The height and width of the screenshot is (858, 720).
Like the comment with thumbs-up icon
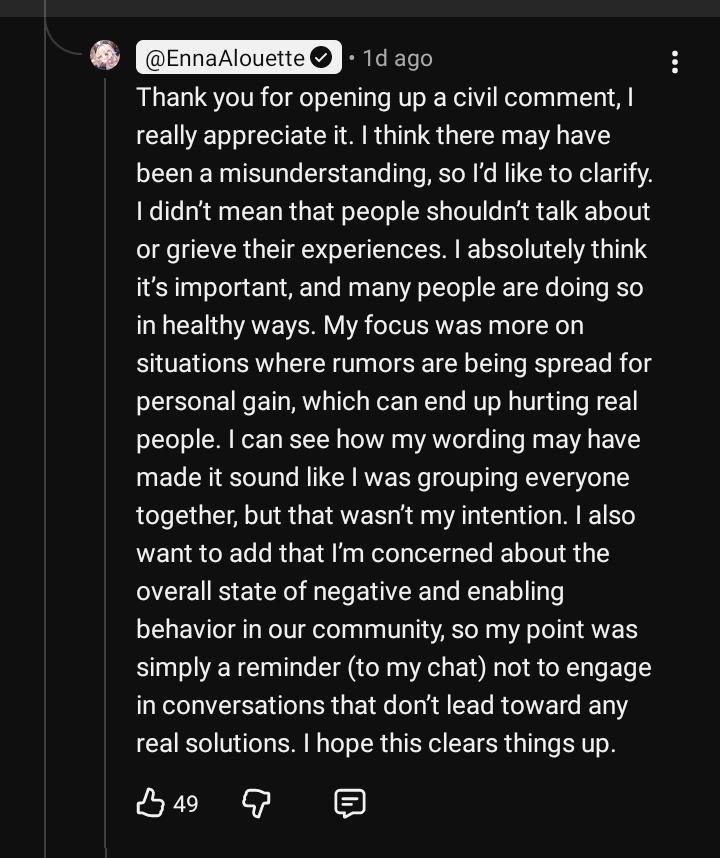coord(150,803)
